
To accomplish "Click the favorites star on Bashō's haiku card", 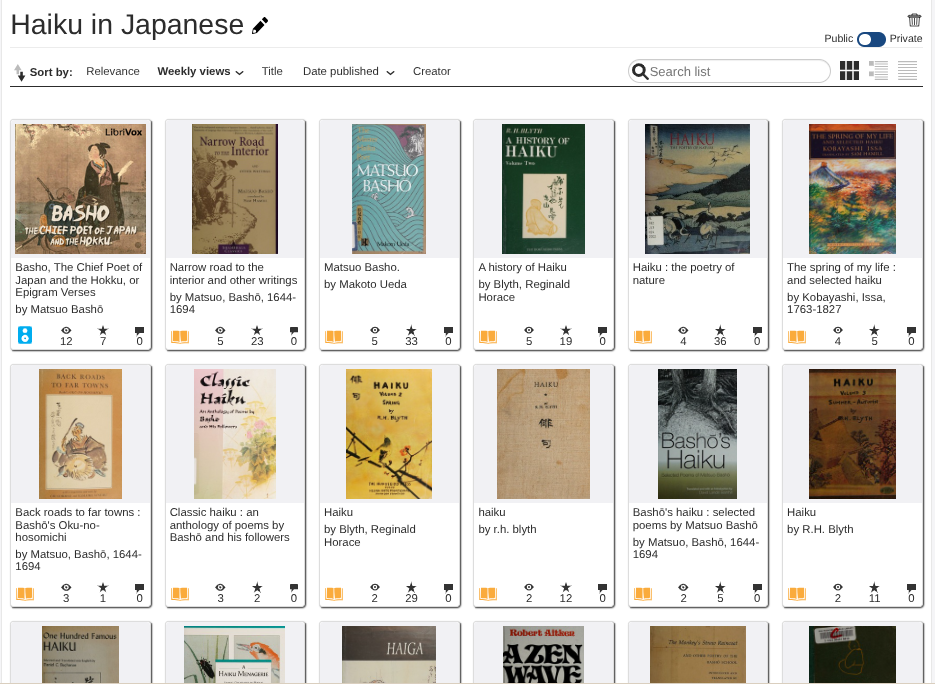I will coord(720,587).
